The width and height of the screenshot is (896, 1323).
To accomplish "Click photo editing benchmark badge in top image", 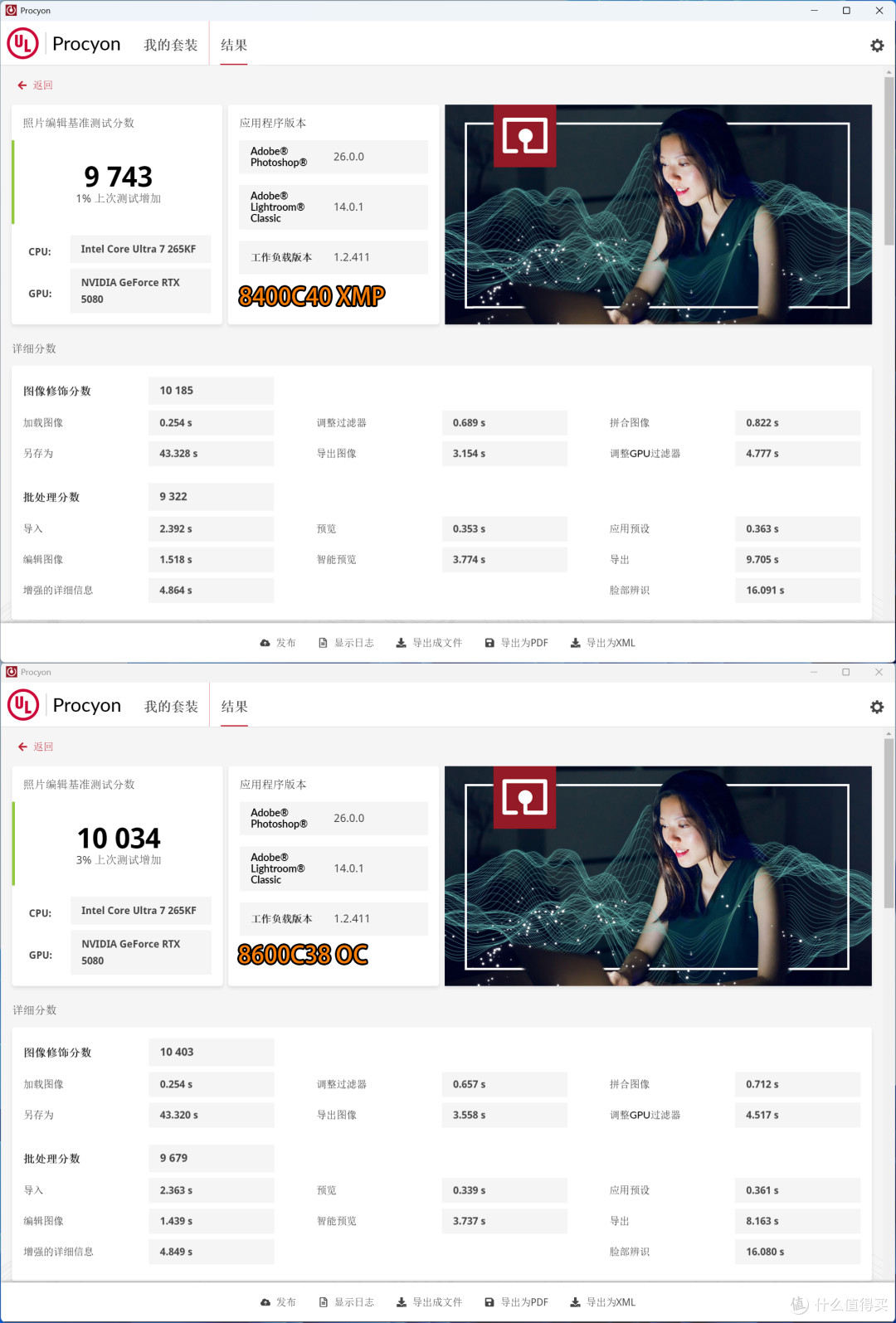I will pyautogui.click(x=525, y=136).
